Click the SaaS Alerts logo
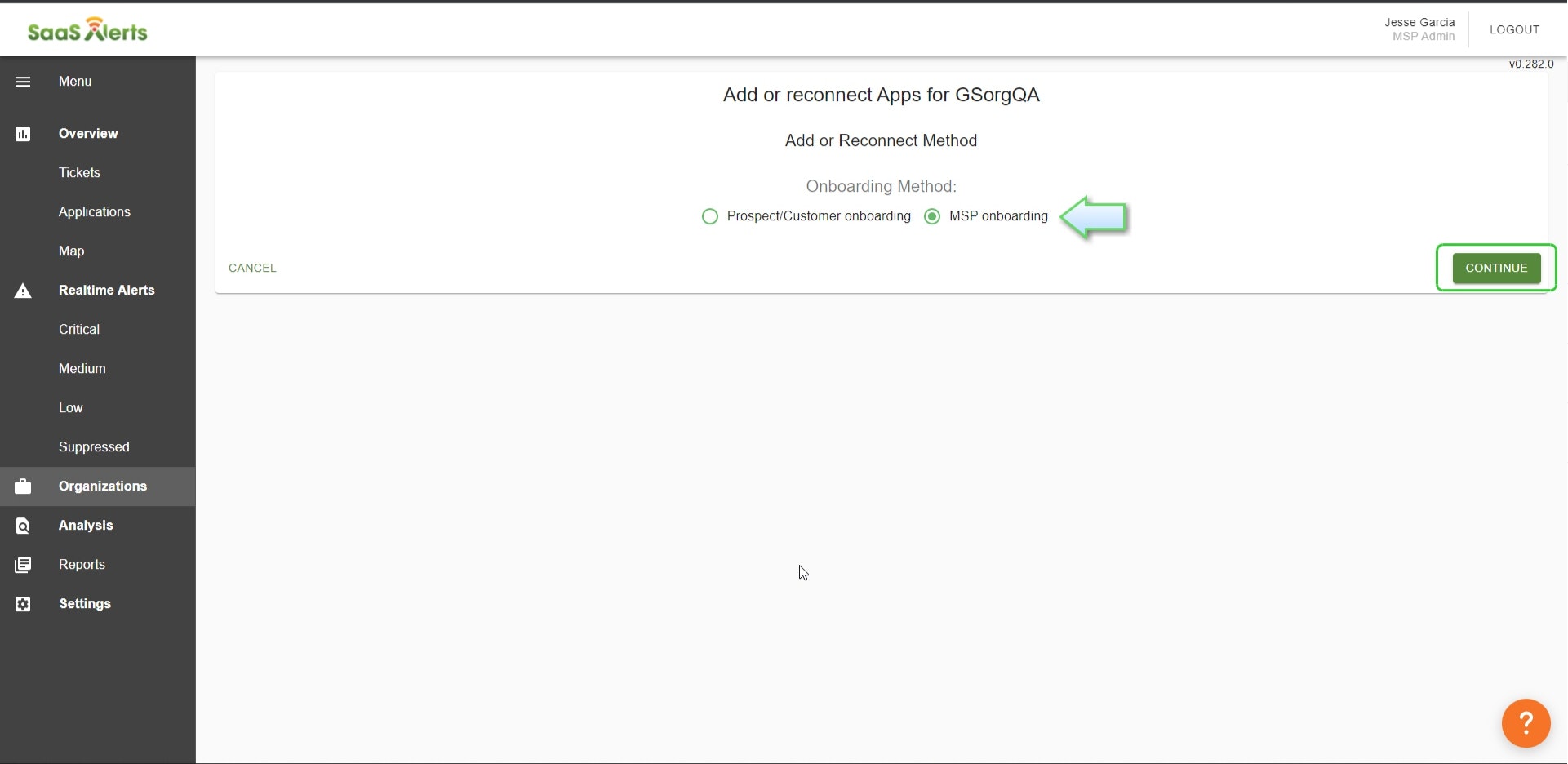 (x=87, y=30)
